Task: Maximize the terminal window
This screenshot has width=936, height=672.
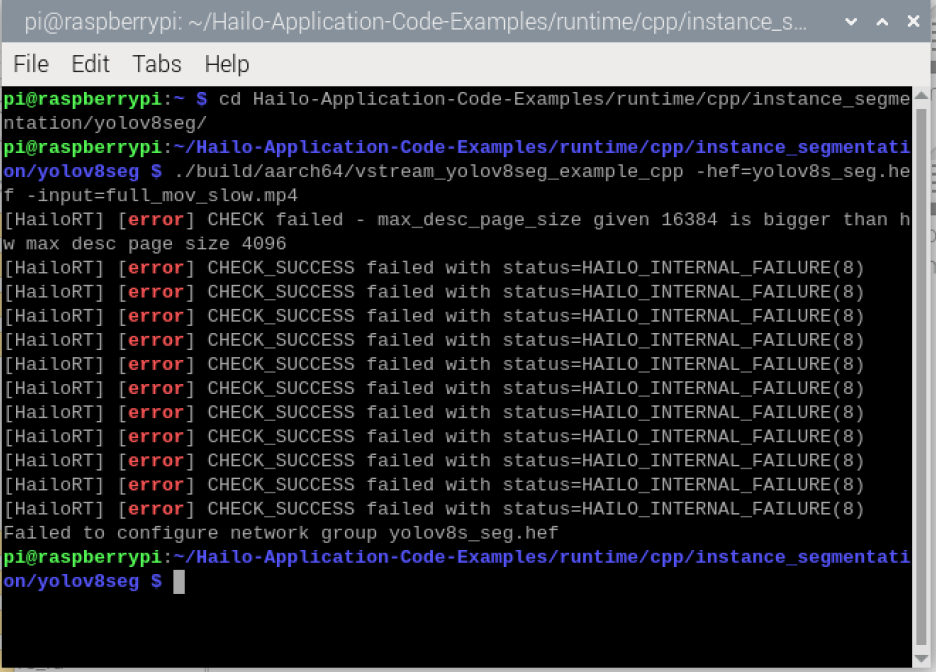Action: 882,21
